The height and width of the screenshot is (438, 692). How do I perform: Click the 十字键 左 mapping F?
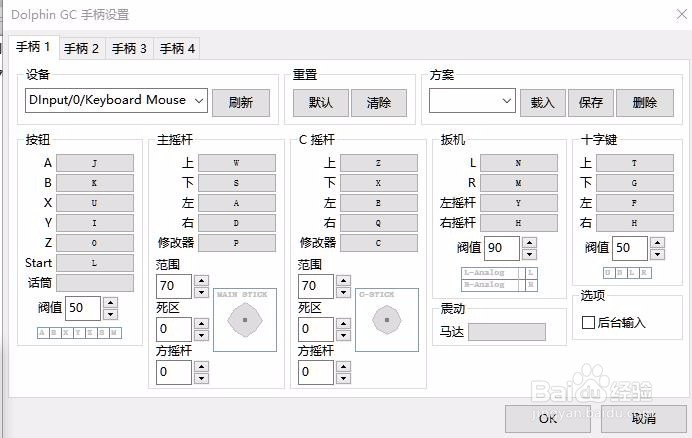tap(635, 203)
